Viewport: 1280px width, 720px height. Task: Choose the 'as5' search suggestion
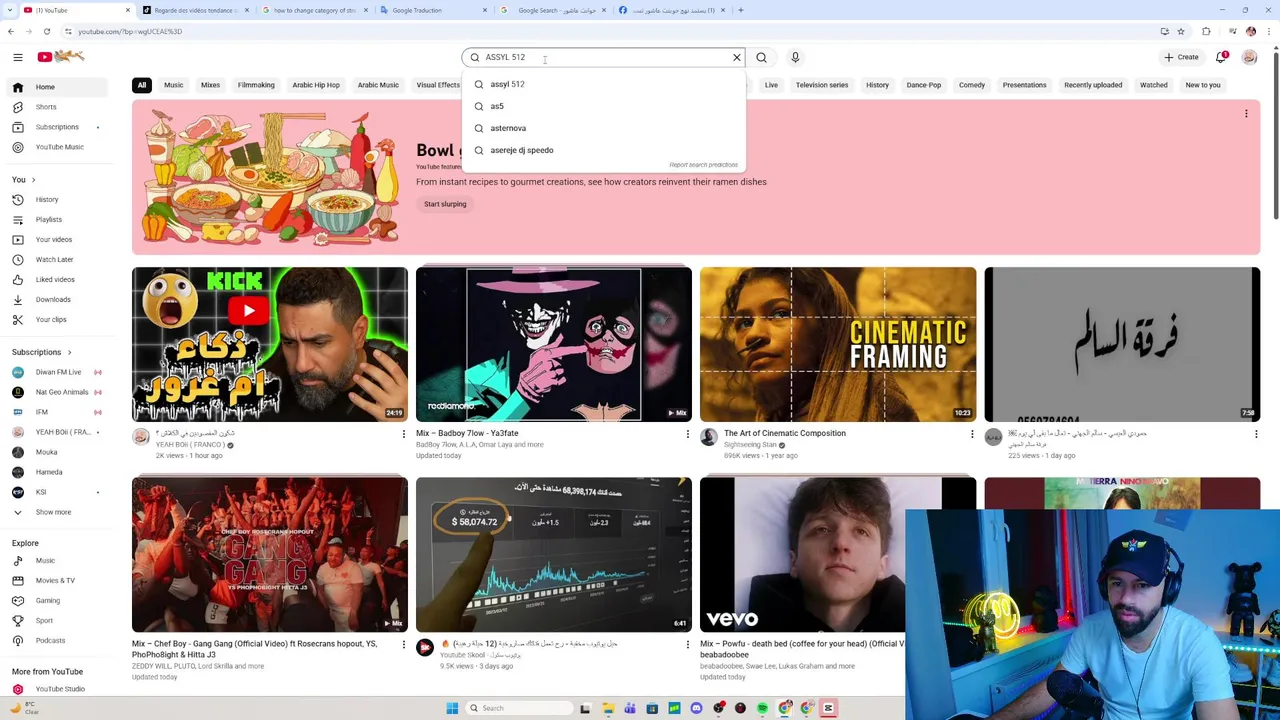(x=604, y=106)
